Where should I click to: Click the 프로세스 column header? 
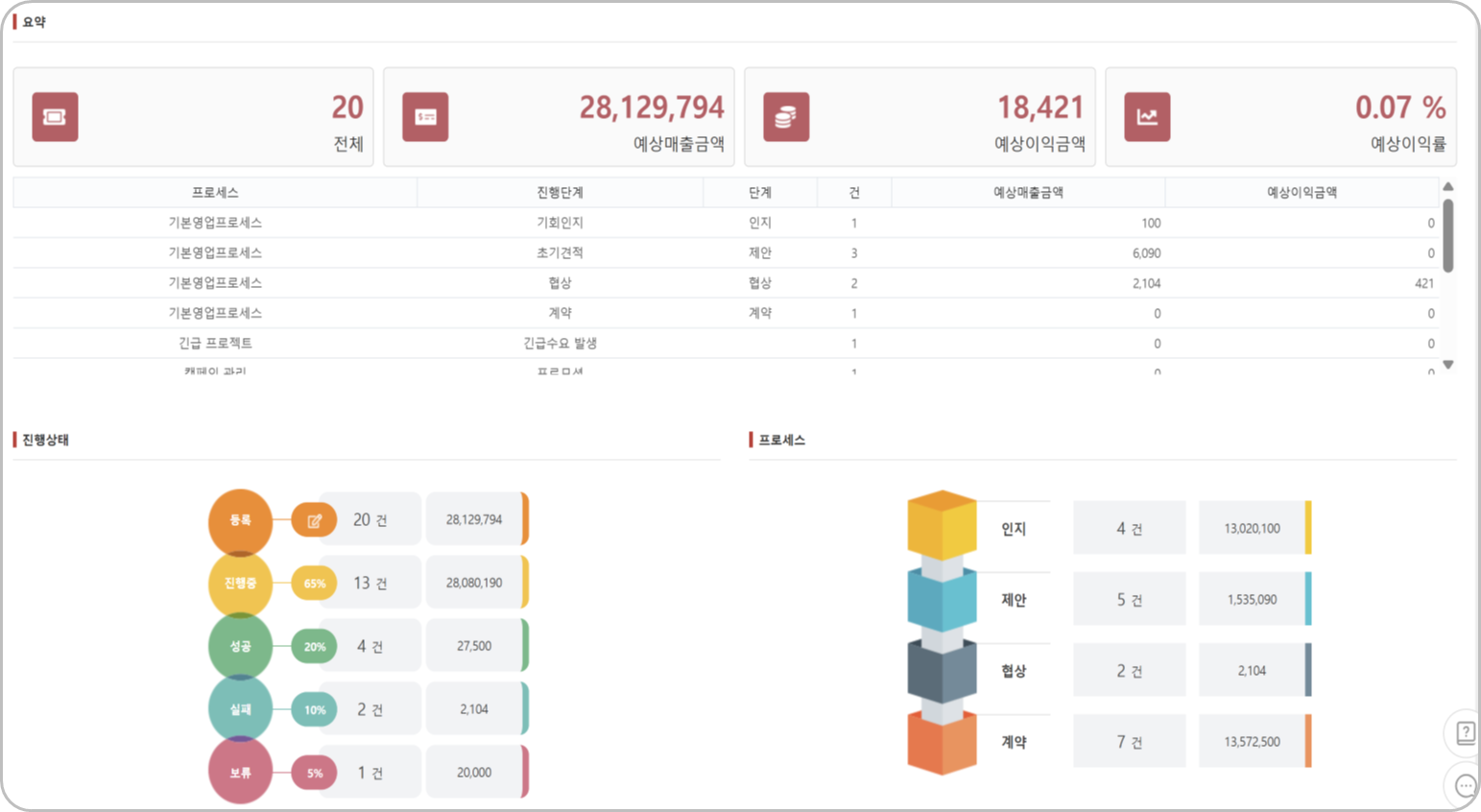215,193
